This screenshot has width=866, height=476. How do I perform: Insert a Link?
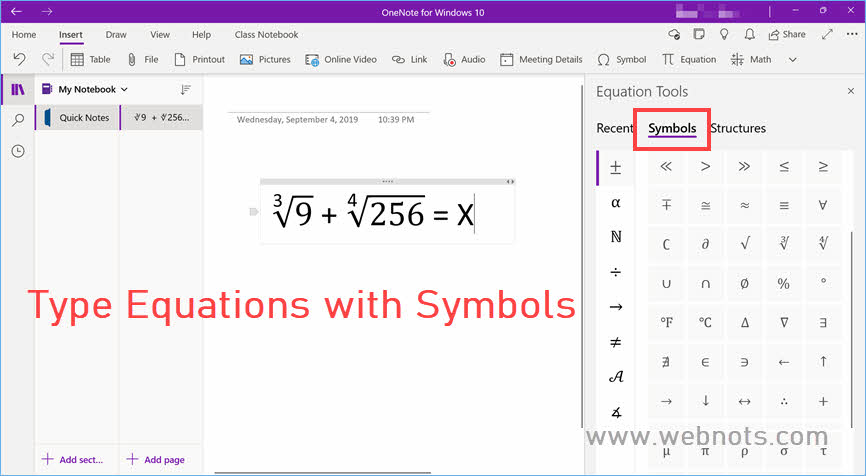click(x=409, y=60)
